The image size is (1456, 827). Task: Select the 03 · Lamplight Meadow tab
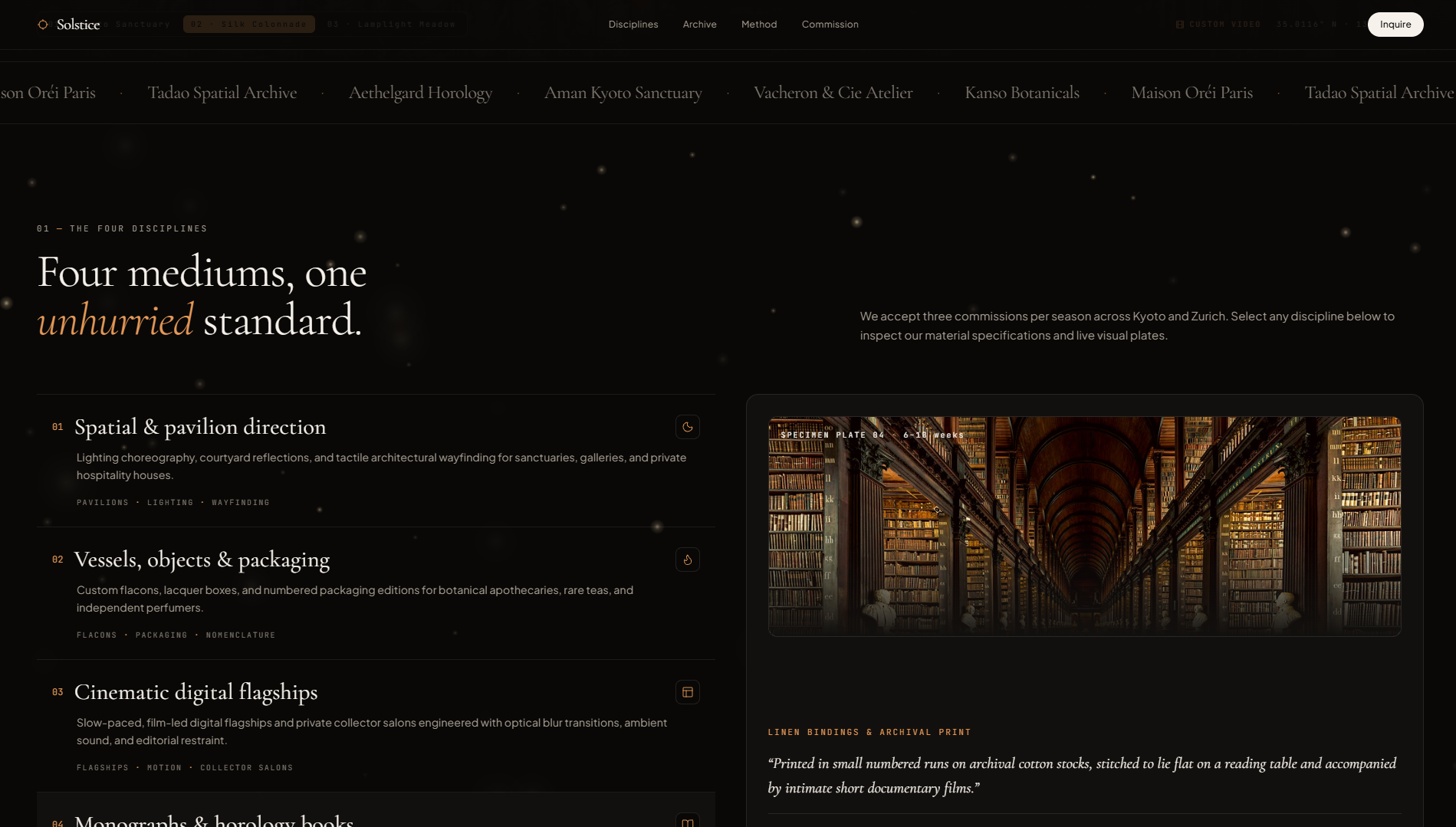click(x=391, y=25)
